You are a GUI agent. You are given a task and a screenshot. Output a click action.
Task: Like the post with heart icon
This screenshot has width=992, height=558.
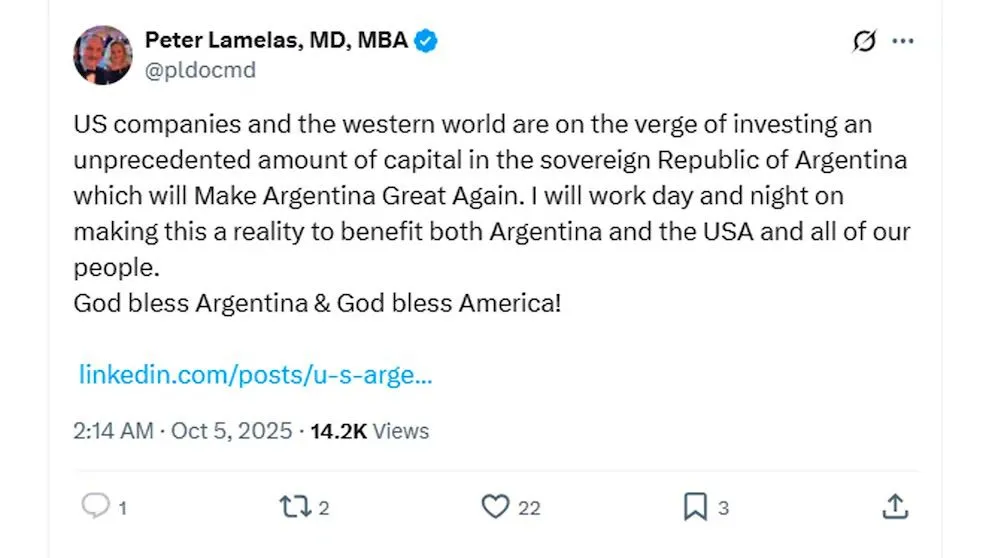click(x=495, y=507)
